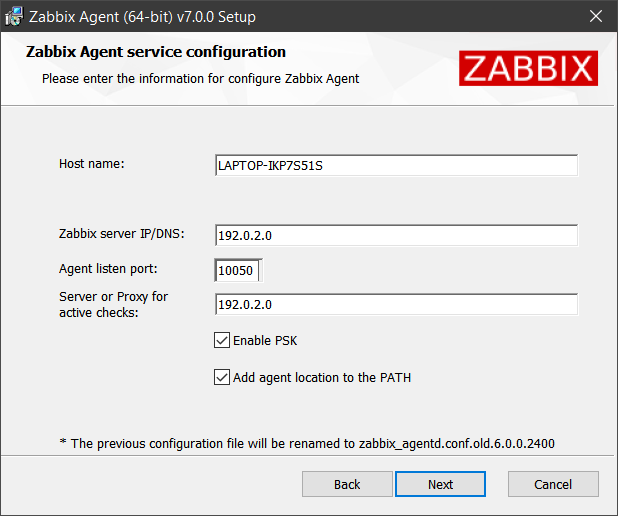
Task: Proceed with the Next button
Action: pos(440,484)
